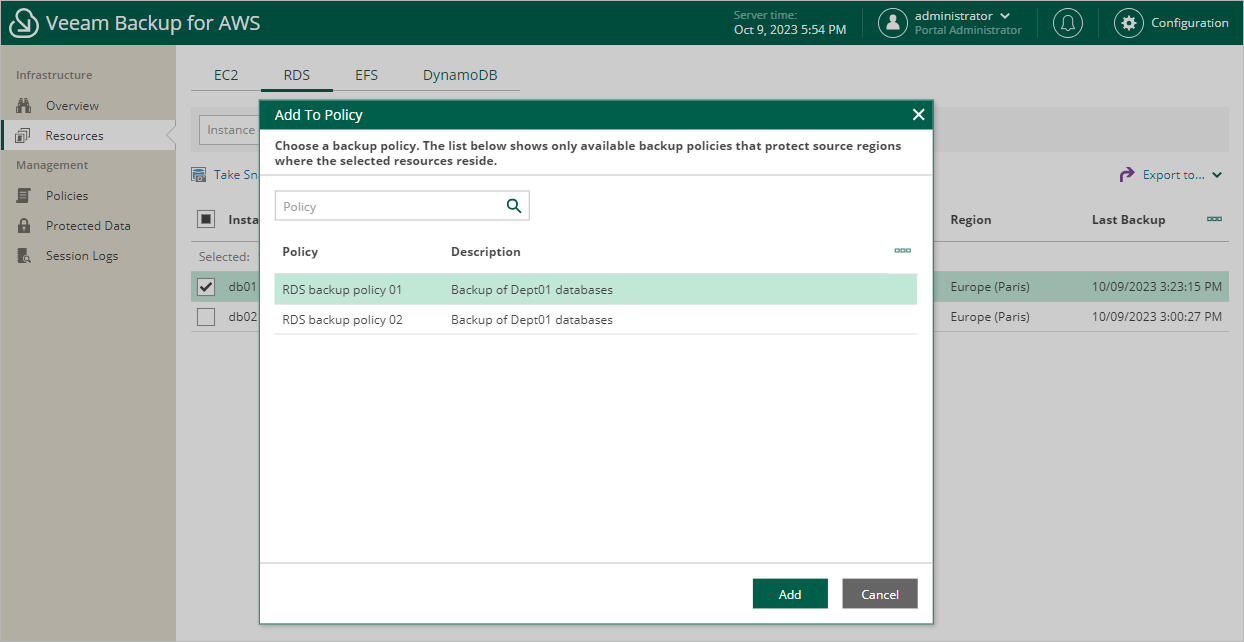
Task: Click the Export to arrow icon
Action: [x=1127, y=175]
